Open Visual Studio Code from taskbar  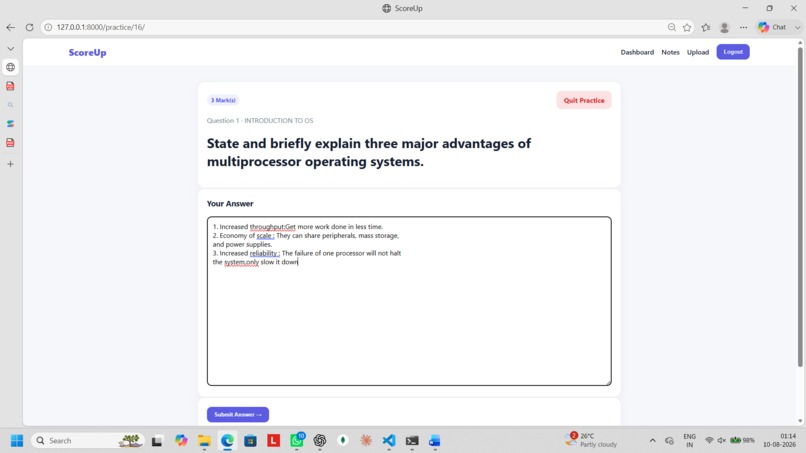[x=389, y=441]
